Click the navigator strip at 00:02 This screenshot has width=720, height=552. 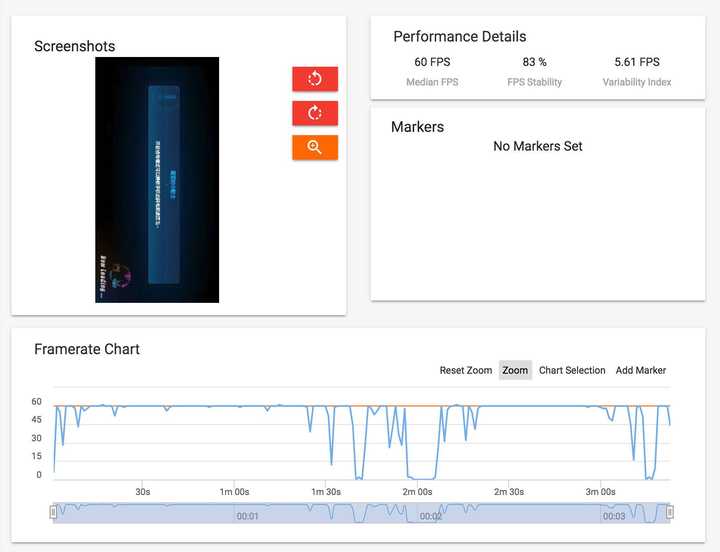[x=431, y=516]
